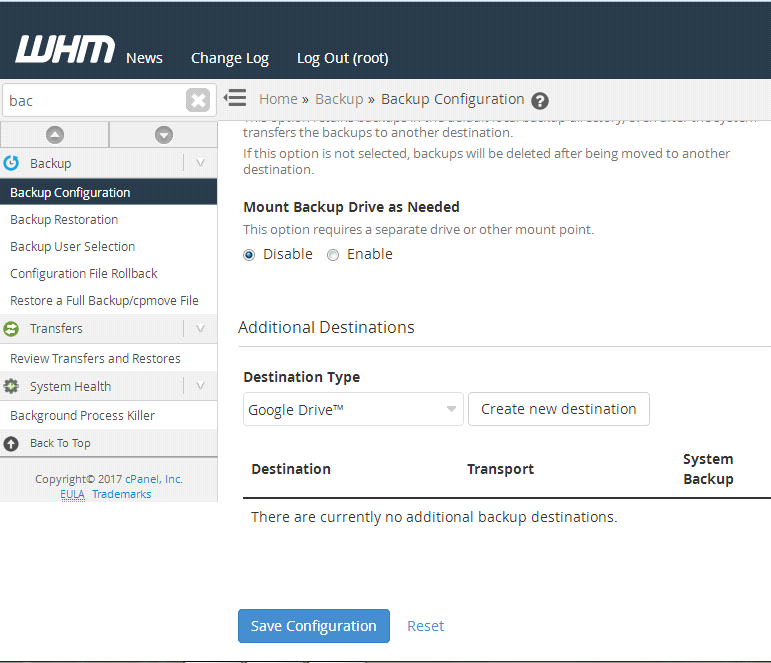This screenshot has width=771, height=663.
Task: Click Create new destination button
Action: 559,409
